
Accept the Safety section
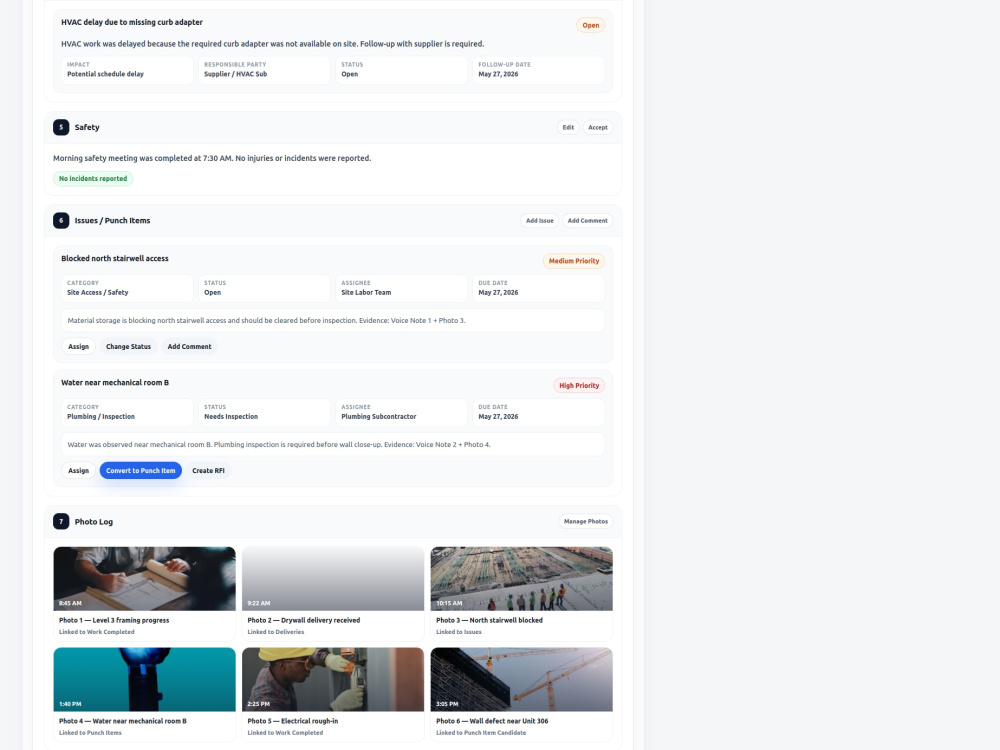598,128
